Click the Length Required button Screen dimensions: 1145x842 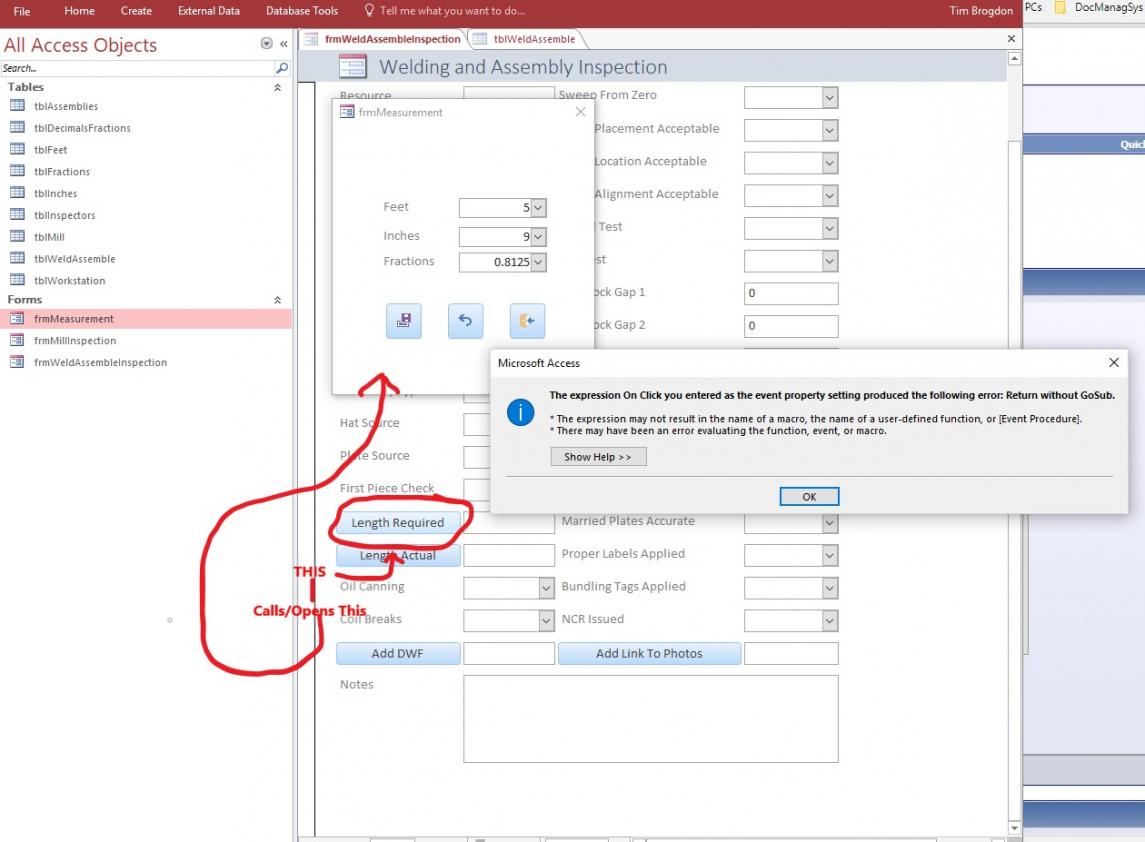(398, 523)
